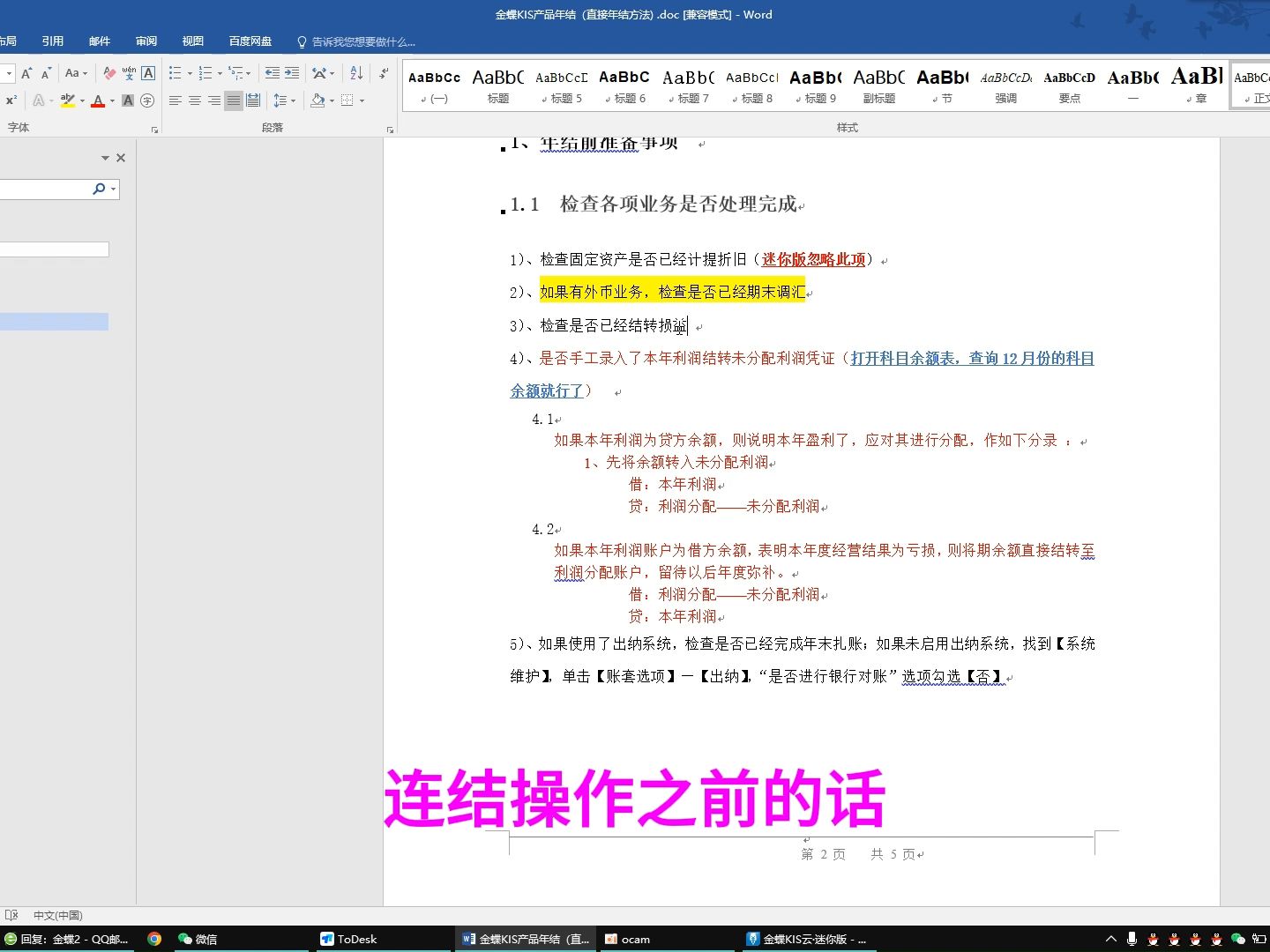
Task: Click the spelling check status bar icon
Action: 11,915
